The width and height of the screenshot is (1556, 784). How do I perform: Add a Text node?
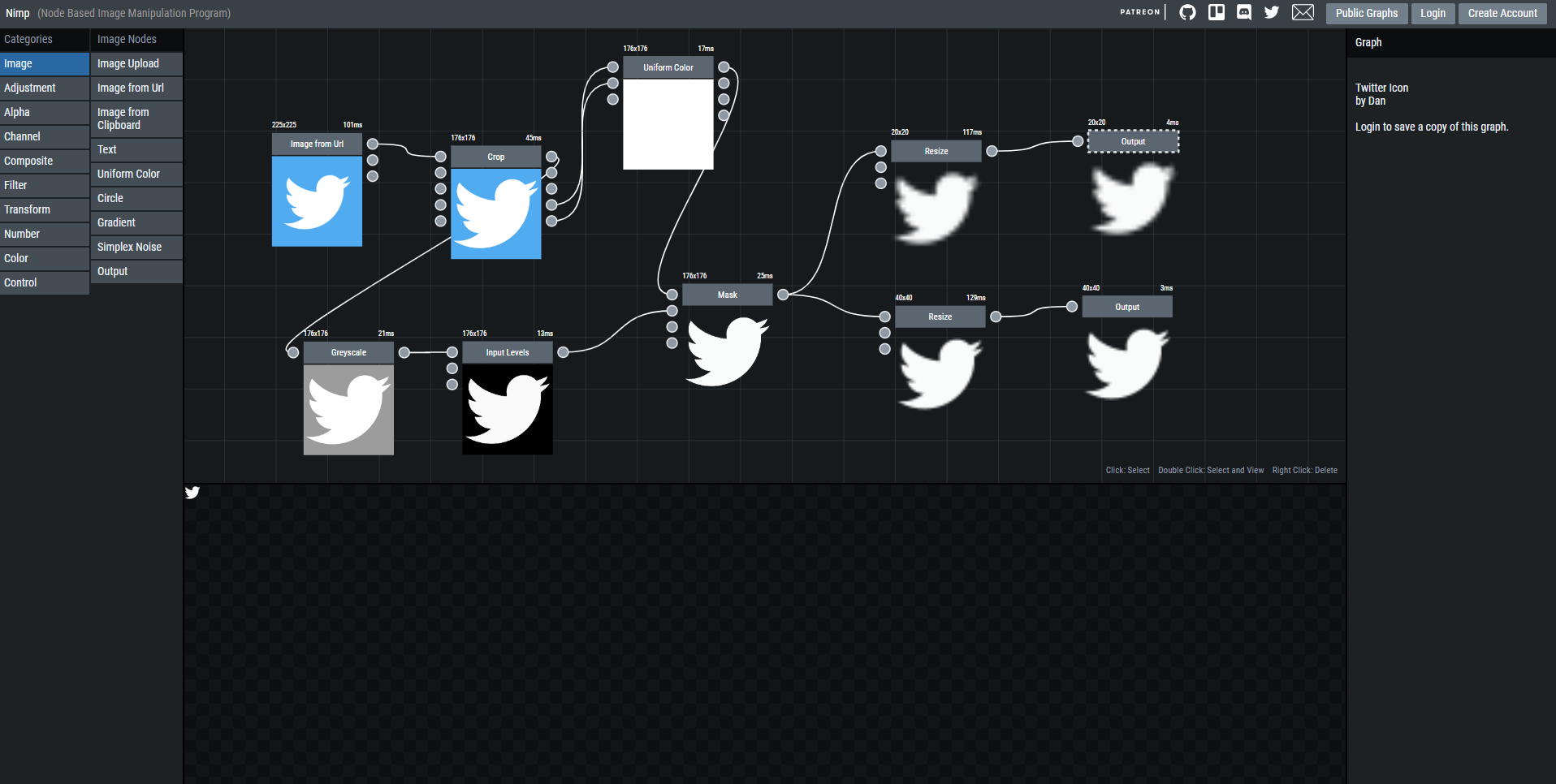click(136, 149)
